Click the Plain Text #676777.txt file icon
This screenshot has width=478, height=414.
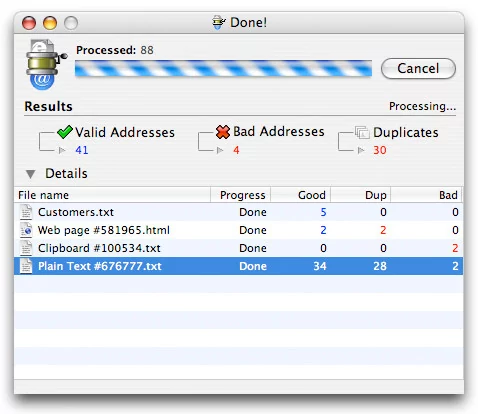(26, 266)
